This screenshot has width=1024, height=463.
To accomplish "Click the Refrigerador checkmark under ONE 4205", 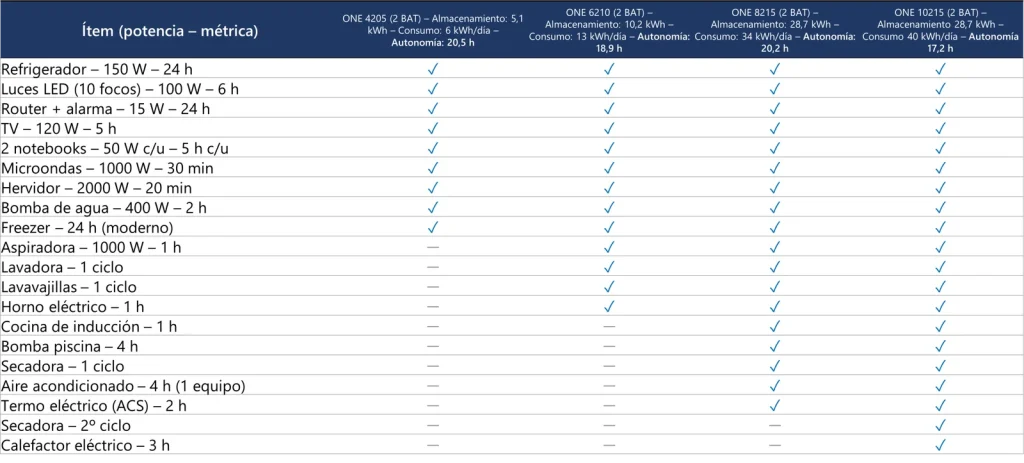I will coord(433,69).
